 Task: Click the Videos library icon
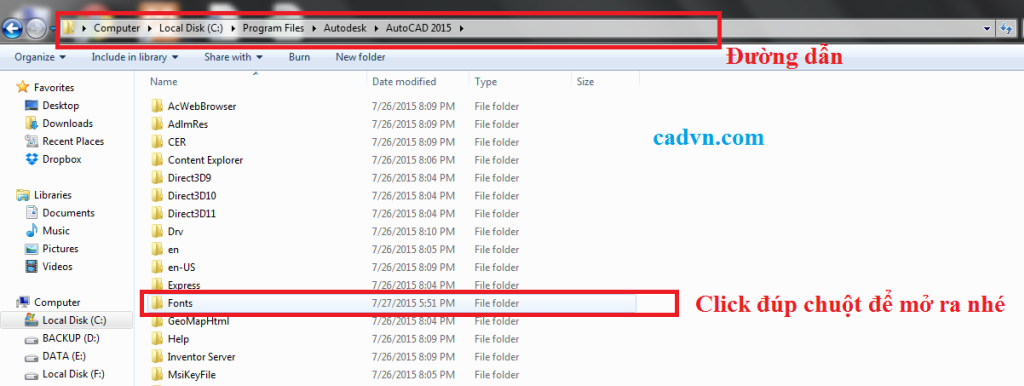click(31, 266)
